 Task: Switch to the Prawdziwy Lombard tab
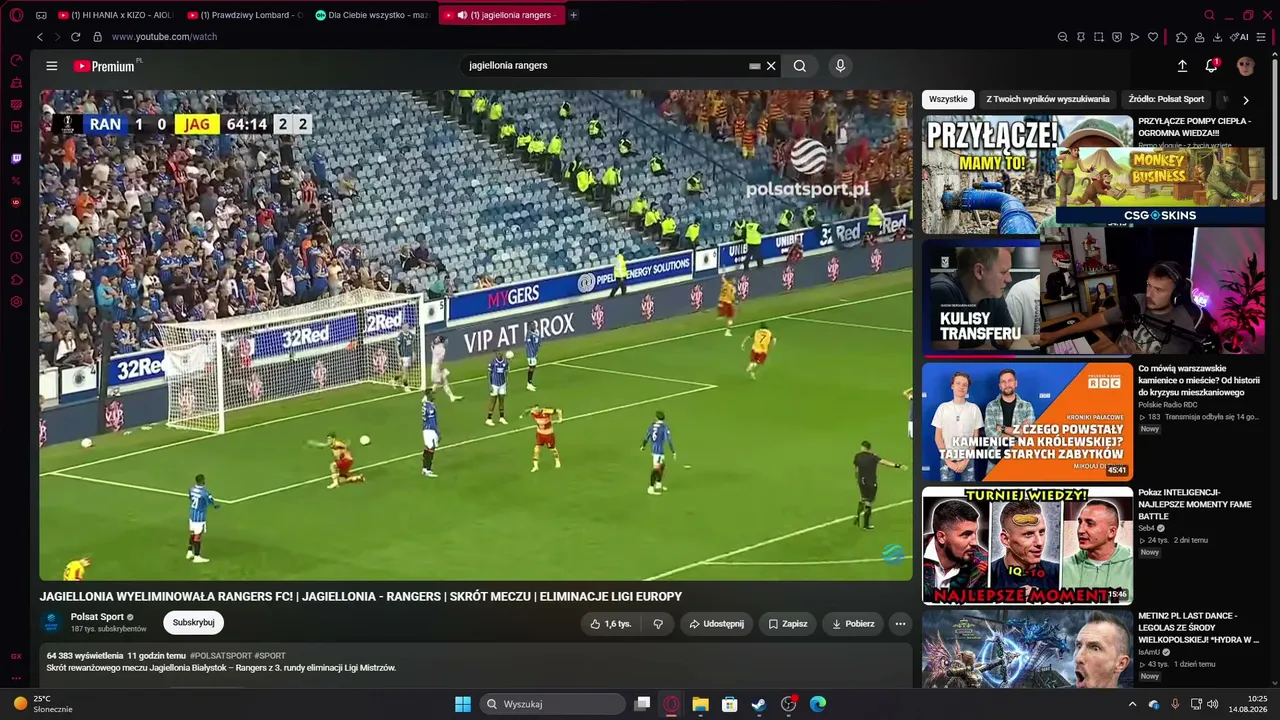click(x=243, y=15)
